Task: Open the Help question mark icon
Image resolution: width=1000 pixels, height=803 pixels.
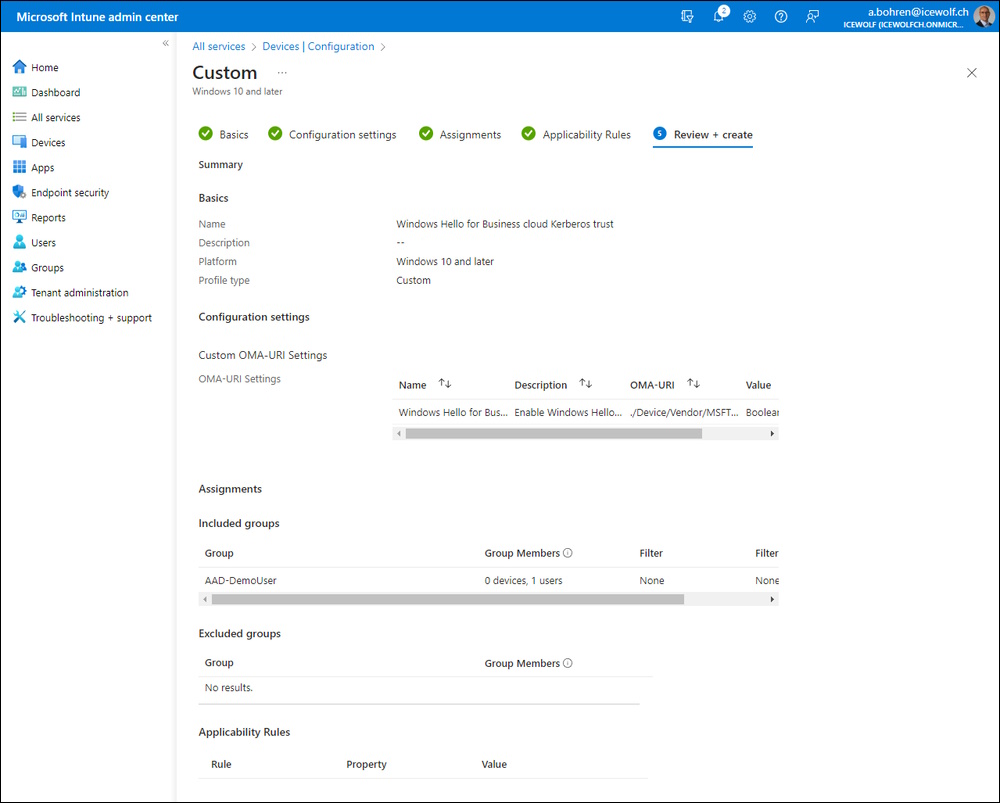Action: 781,17
